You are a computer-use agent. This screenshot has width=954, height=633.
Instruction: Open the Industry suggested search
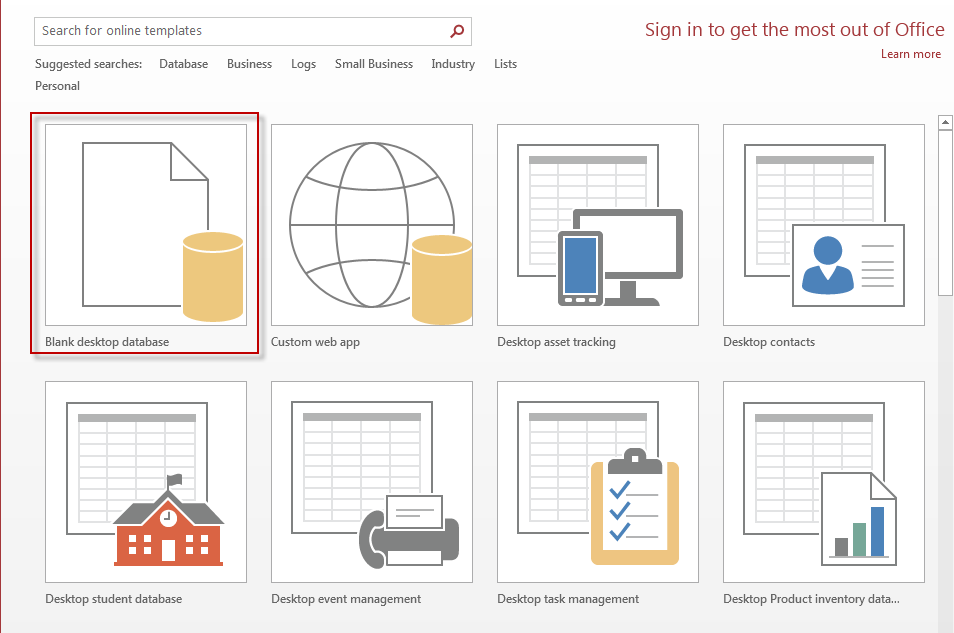pos(453,64)
